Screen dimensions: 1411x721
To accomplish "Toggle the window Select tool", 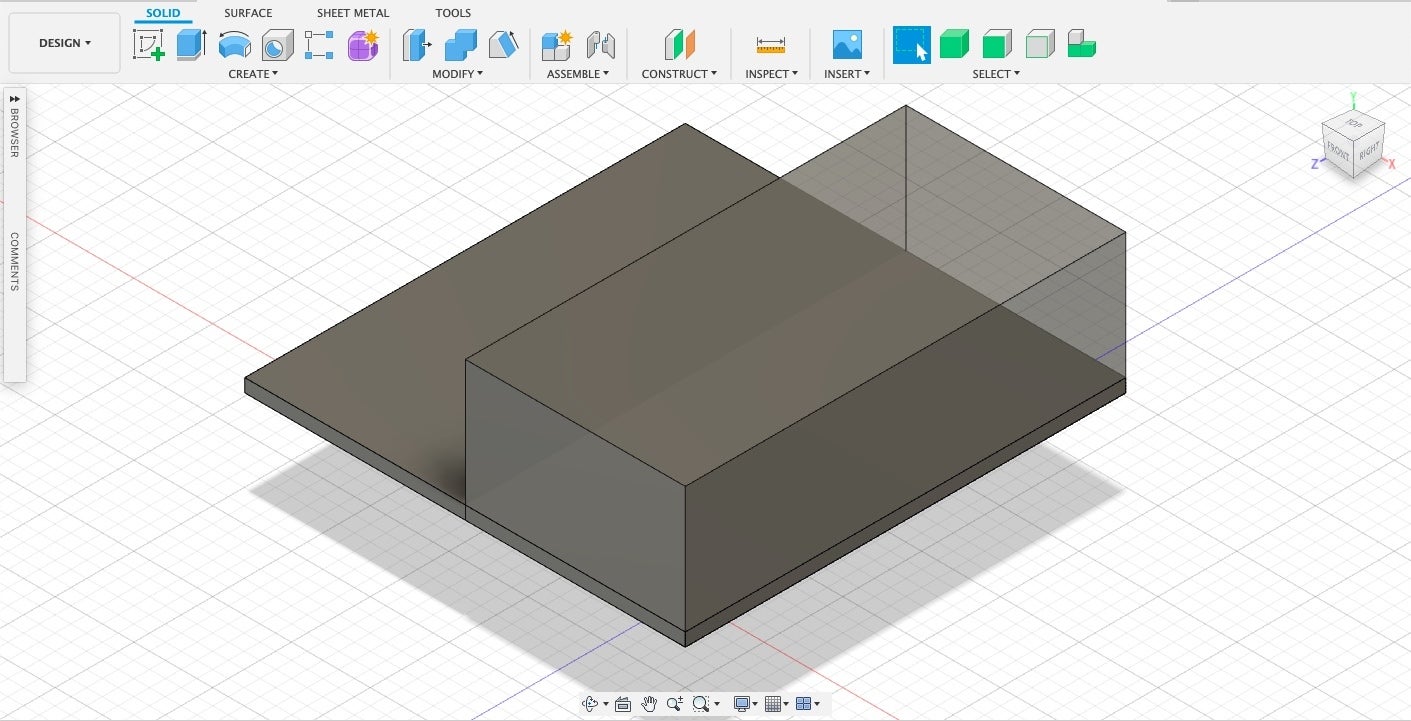I will (x=911, y=45).
